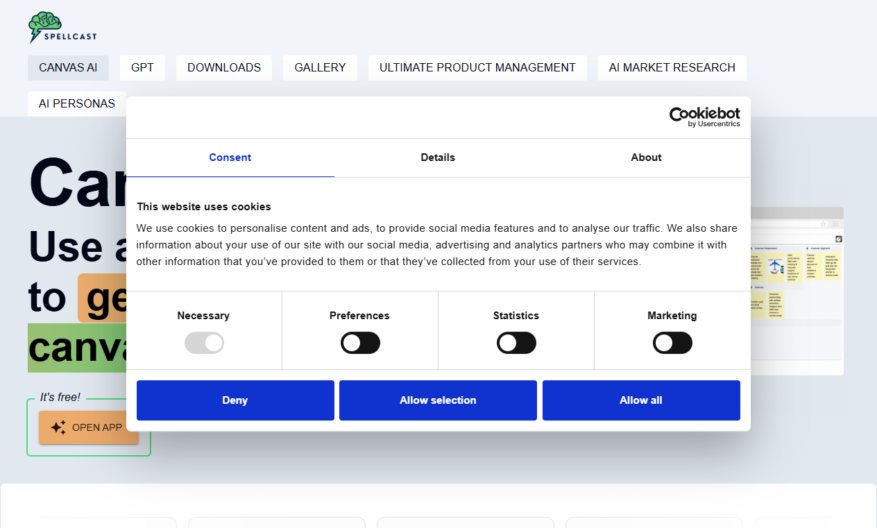Click the Allow selection button
This screenshot has height=528, width=877.
(x=438, y=400)
